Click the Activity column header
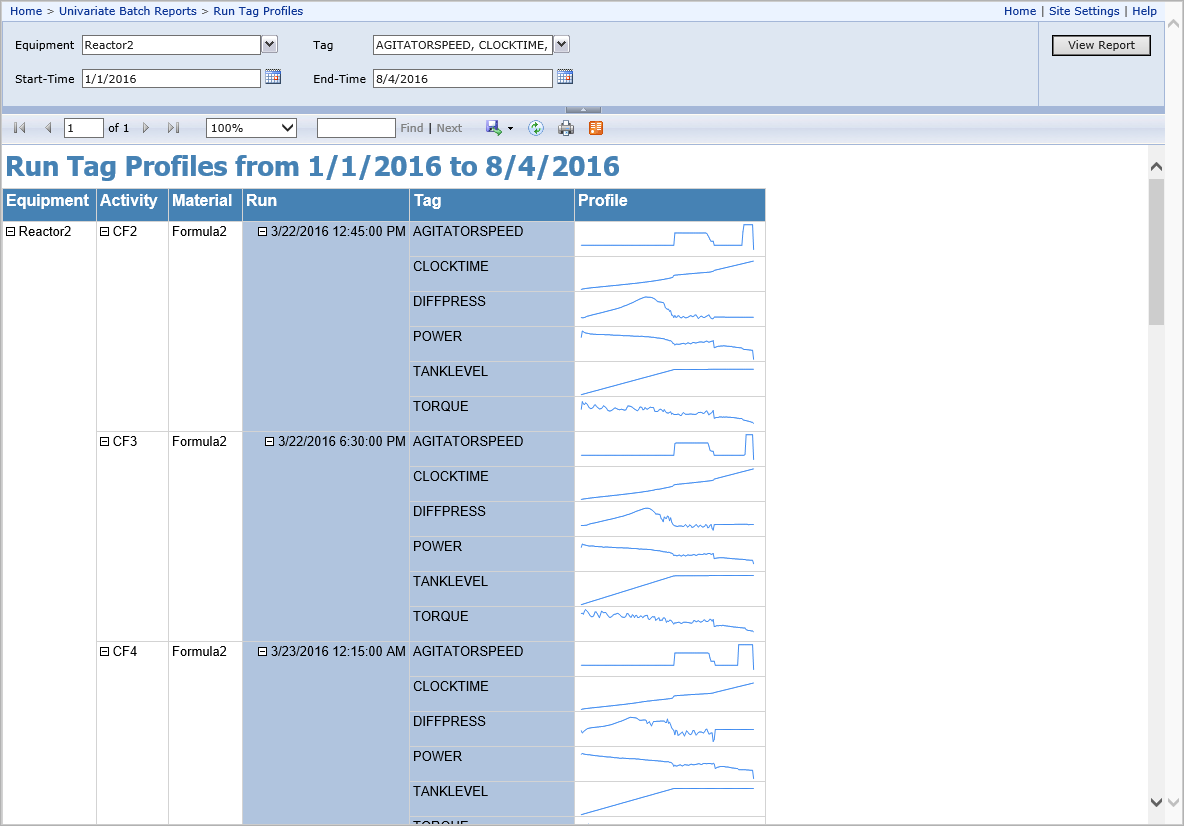 [x=132, y=205]
